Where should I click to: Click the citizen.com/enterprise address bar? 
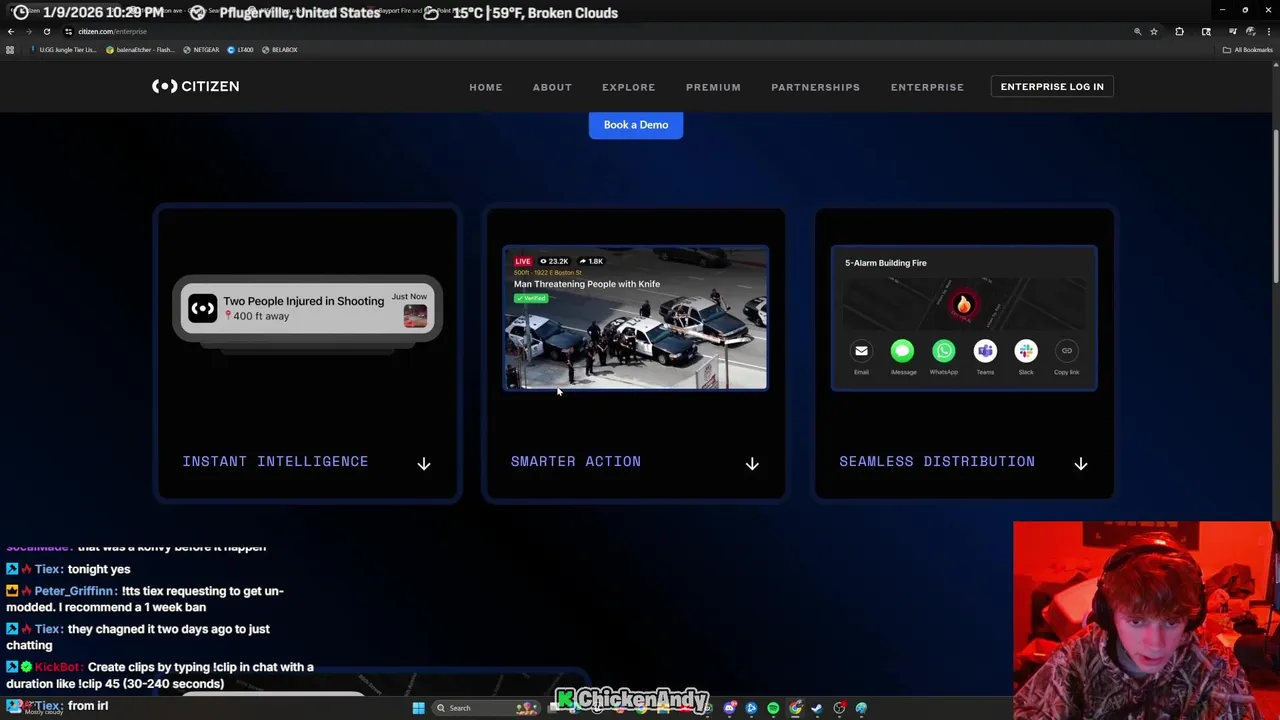[x=600, y=32]
